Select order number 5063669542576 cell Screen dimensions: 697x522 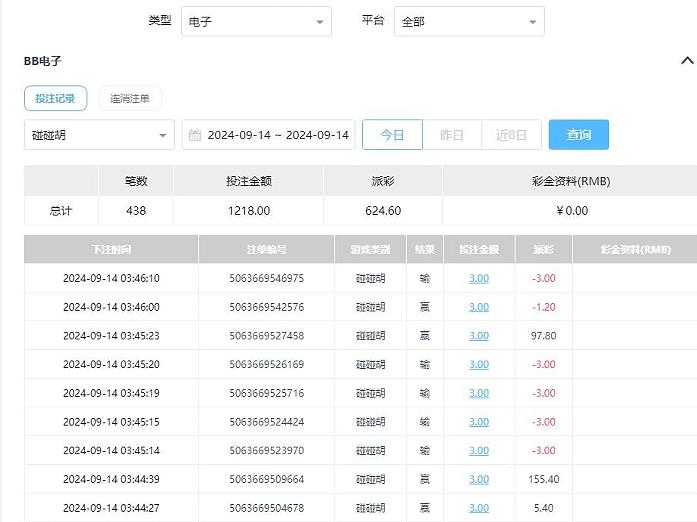click(x=266, y=307)
